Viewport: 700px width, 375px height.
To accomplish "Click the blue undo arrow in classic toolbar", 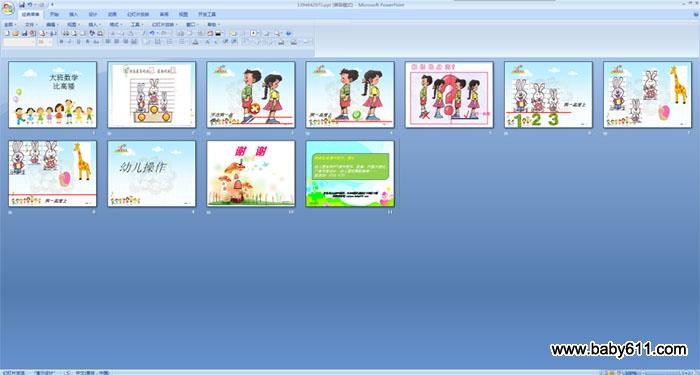I will 152,33.
